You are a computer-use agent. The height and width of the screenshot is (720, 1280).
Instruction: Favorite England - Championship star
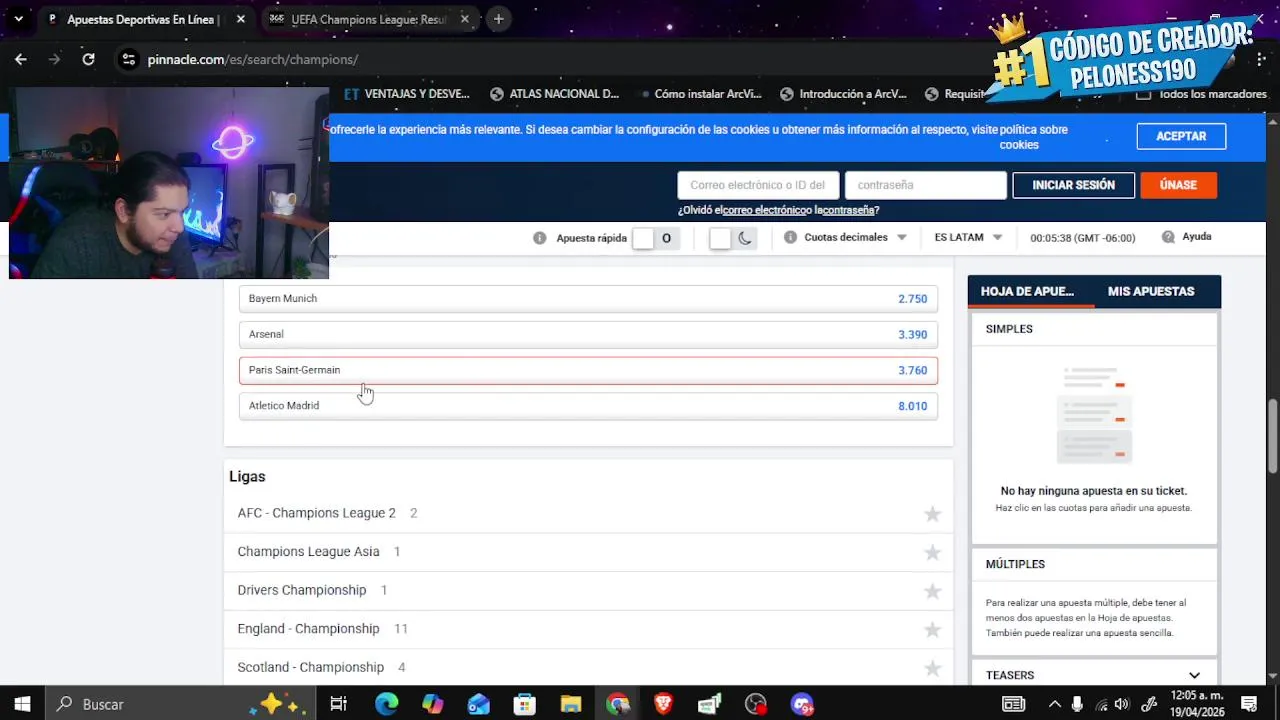click(x=932, y=629)
